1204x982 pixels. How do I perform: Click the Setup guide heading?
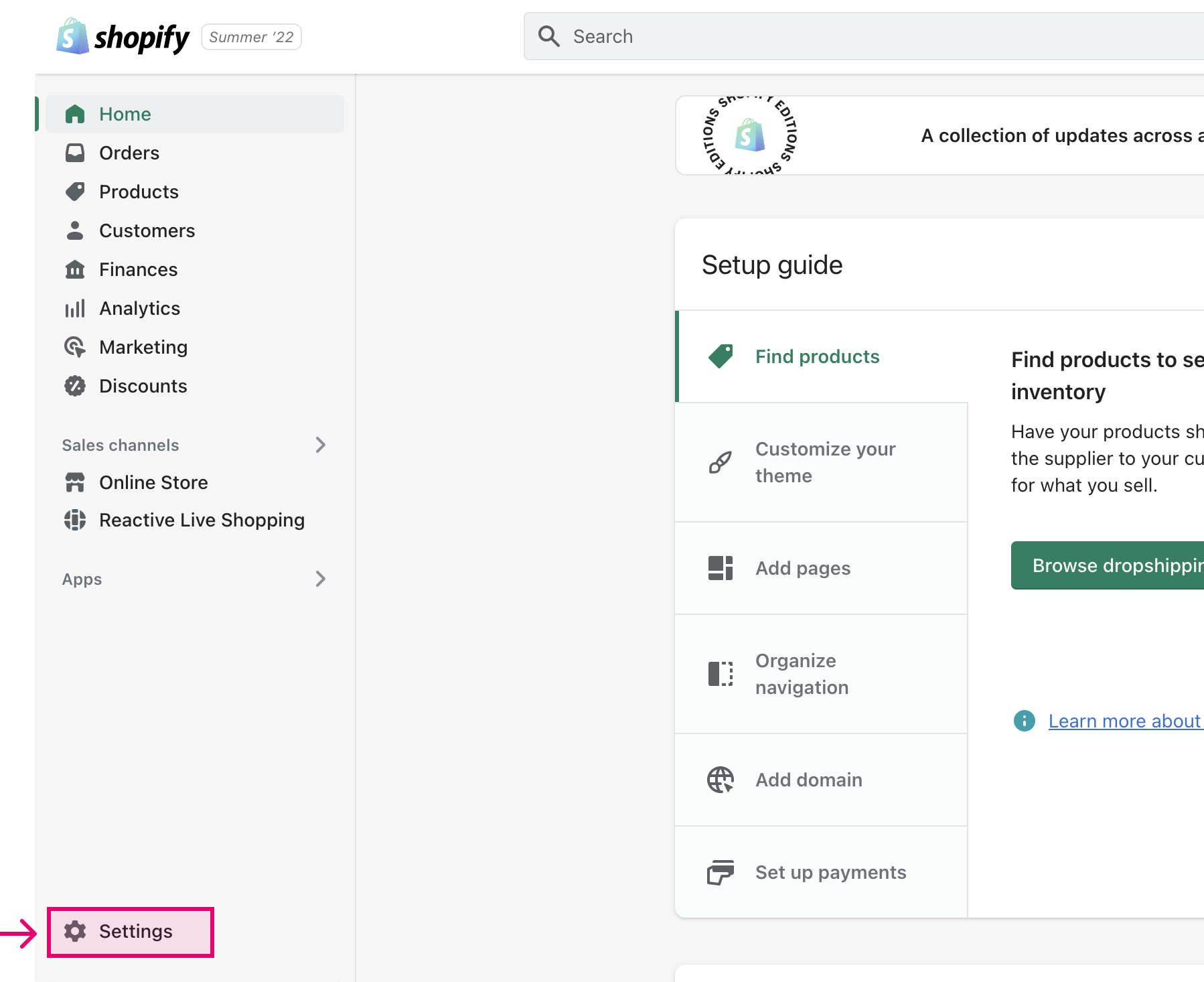click(772, 265)
